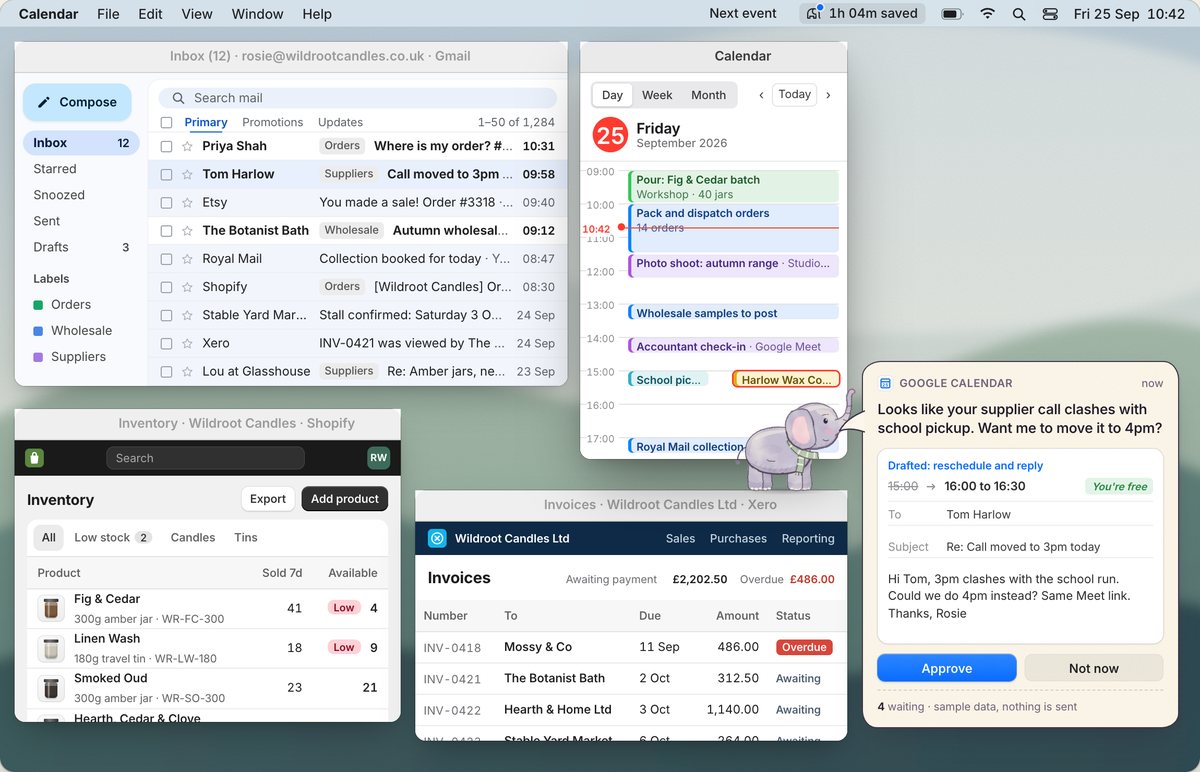
Task: Tick the checkbox for The Botanist Bath email
Action: click(166, 230)
